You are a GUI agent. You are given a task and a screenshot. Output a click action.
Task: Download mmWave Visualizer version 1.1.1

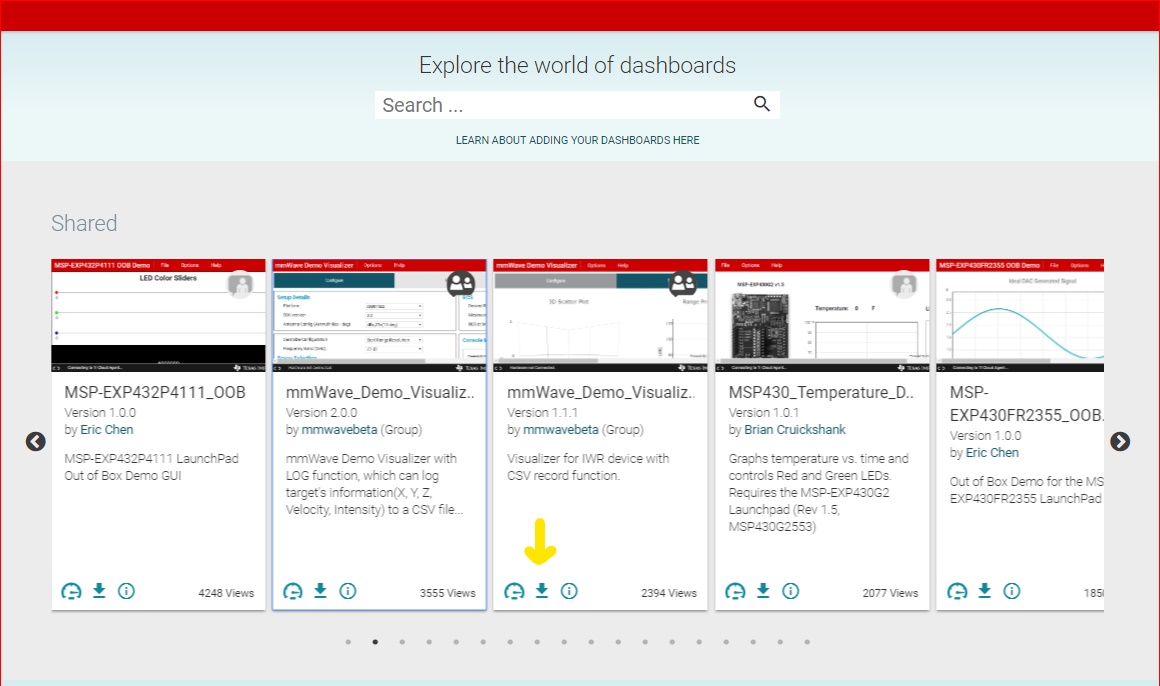pyautogui.click(x=542, y=591)
